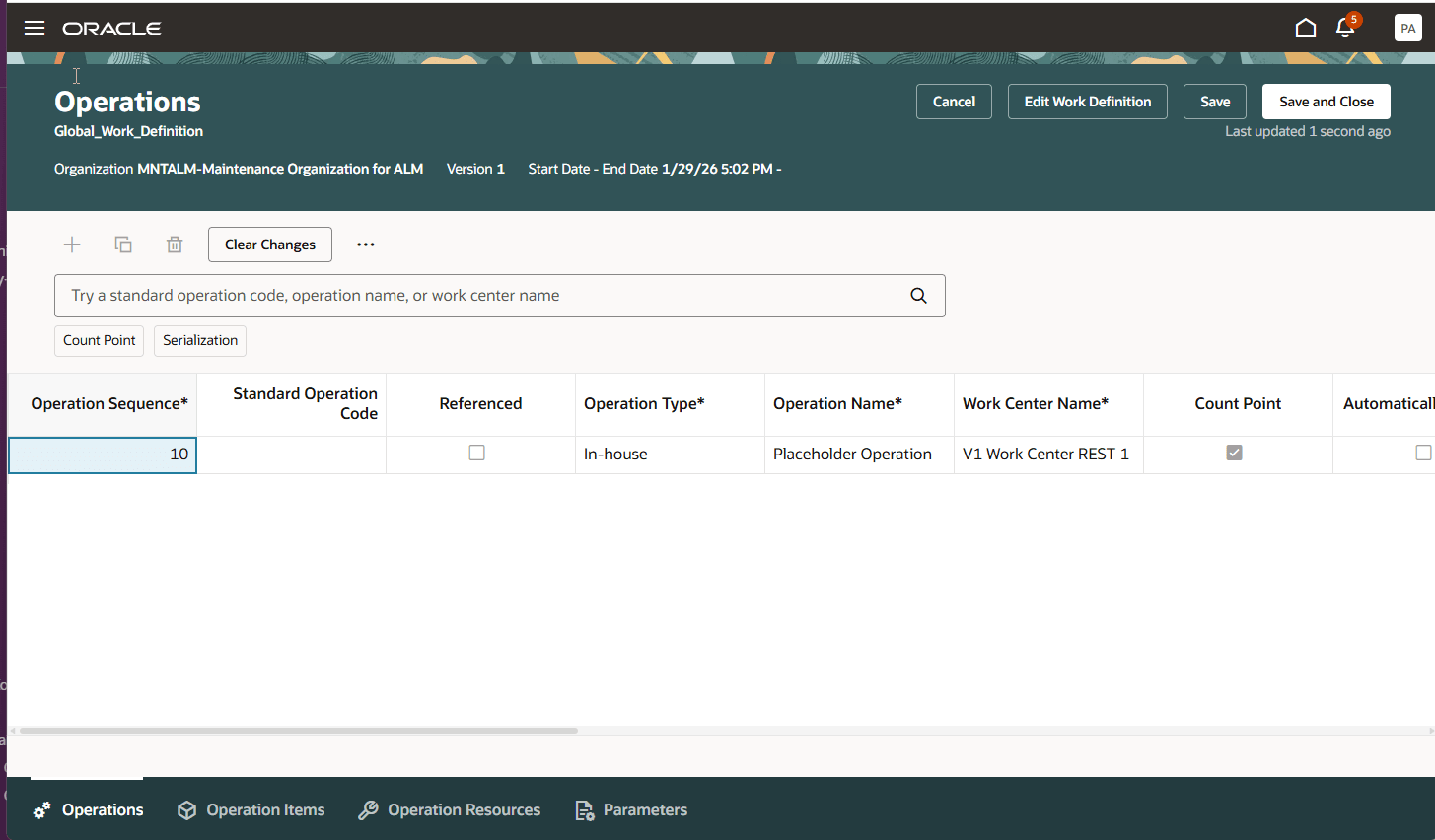Click the search magnifier icon
1435x840 pixels.
point(917,295)
